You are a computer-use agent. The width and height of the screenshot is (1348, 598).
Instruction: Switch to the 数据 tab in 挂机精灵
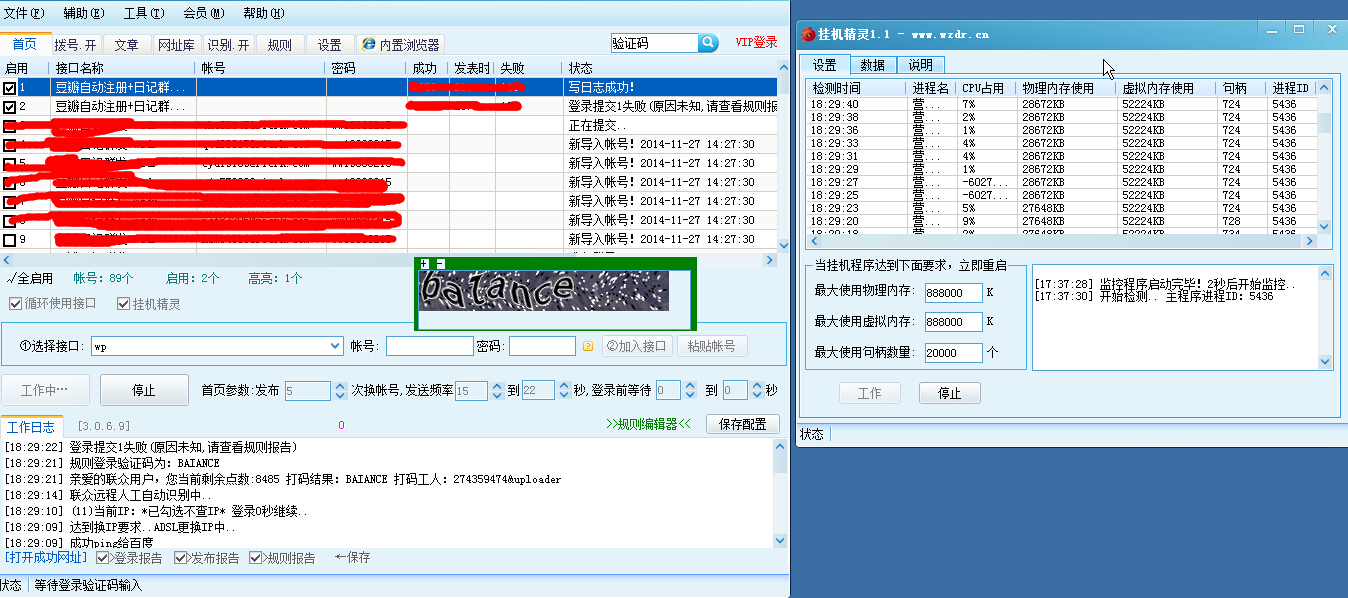click(x=872, y=65)
